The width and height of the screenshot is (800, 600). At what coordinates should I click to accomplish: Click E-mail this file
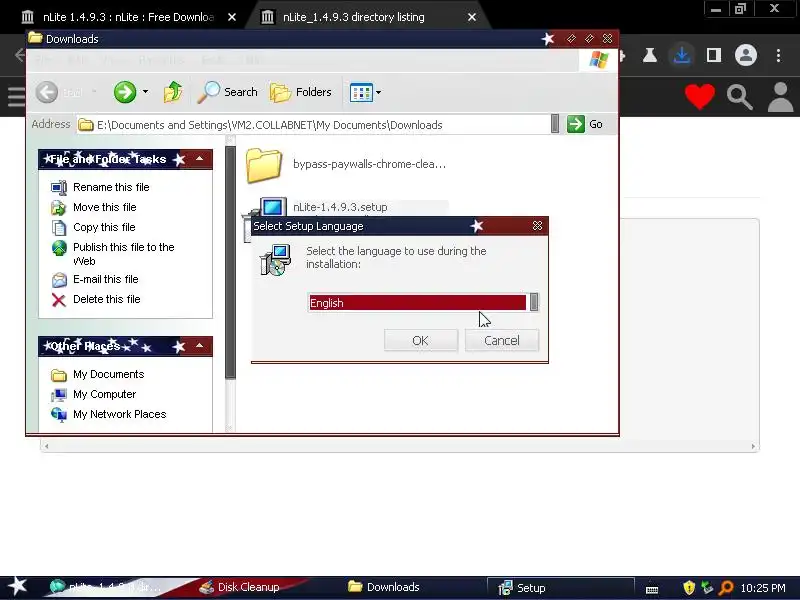pyautogui.click(x=106, y=279)
